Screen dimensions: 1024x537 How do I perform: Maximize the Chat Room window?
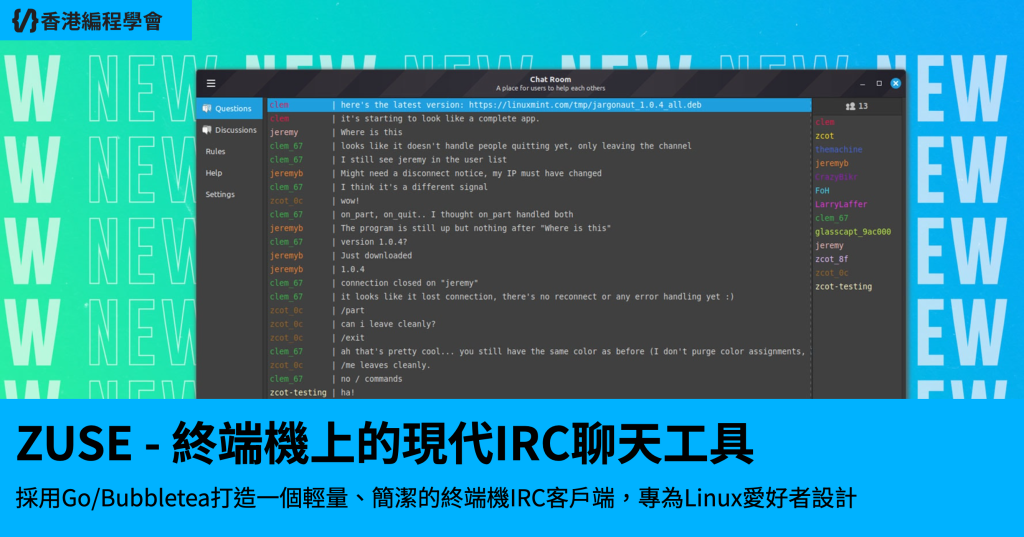point(879,84)
